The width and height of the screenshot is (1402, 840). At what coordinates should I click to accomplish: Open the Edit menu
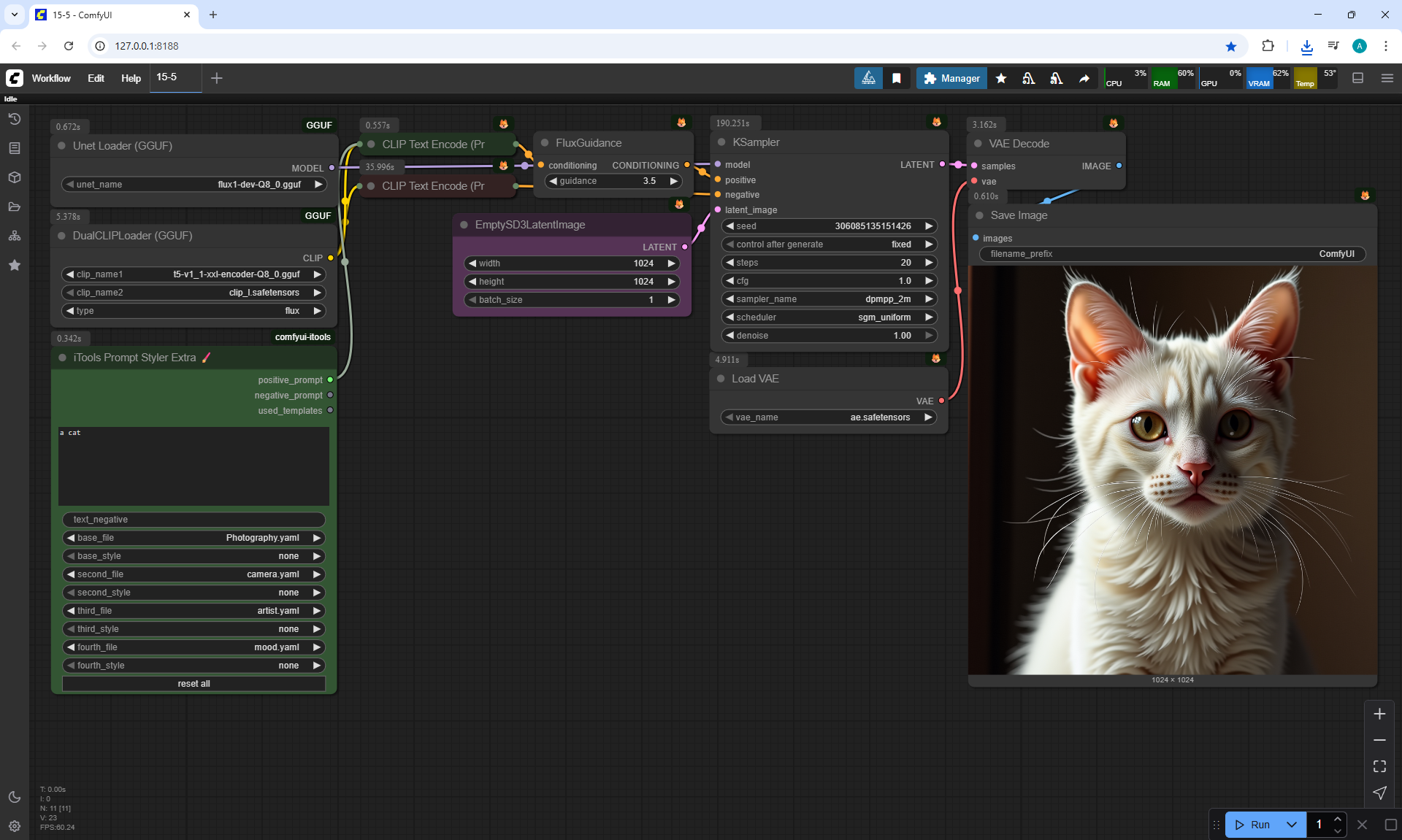(x=96, y=78)
